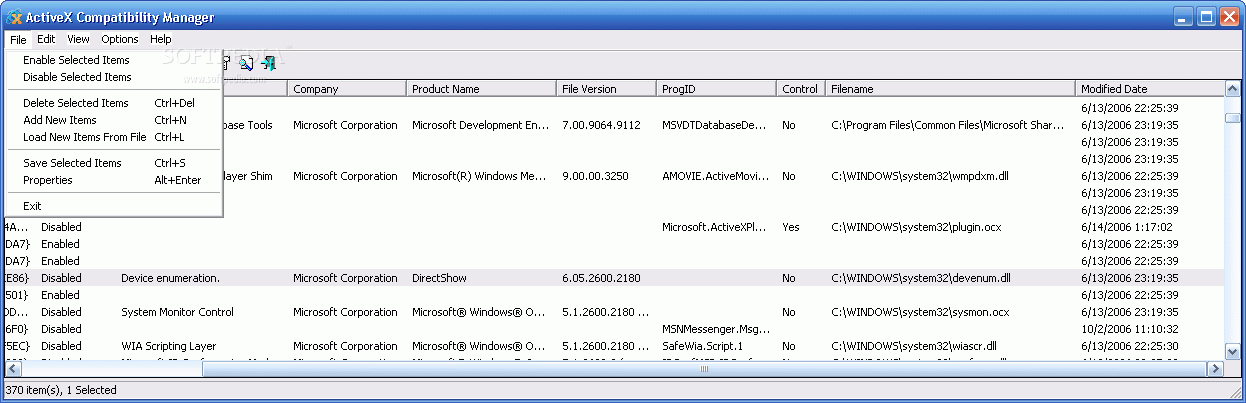Screen dimensions: 1246x403
Task: Click the horizontal scrollbar right arrow
Action: tap(1215, 369)
